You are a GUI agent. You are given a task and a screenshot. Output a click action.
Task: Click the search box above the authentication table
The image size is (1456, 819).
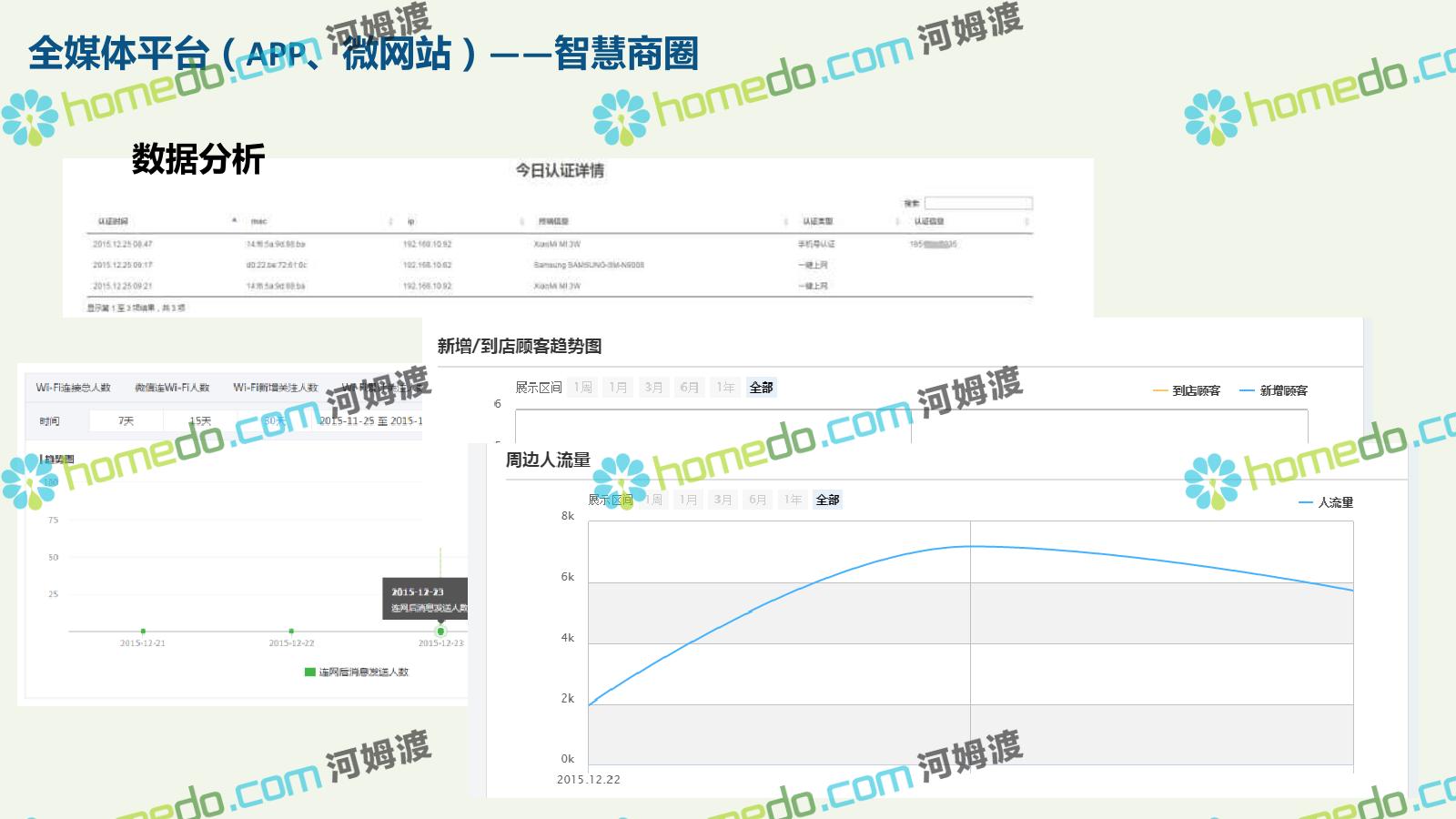click(x=978, y=203)
